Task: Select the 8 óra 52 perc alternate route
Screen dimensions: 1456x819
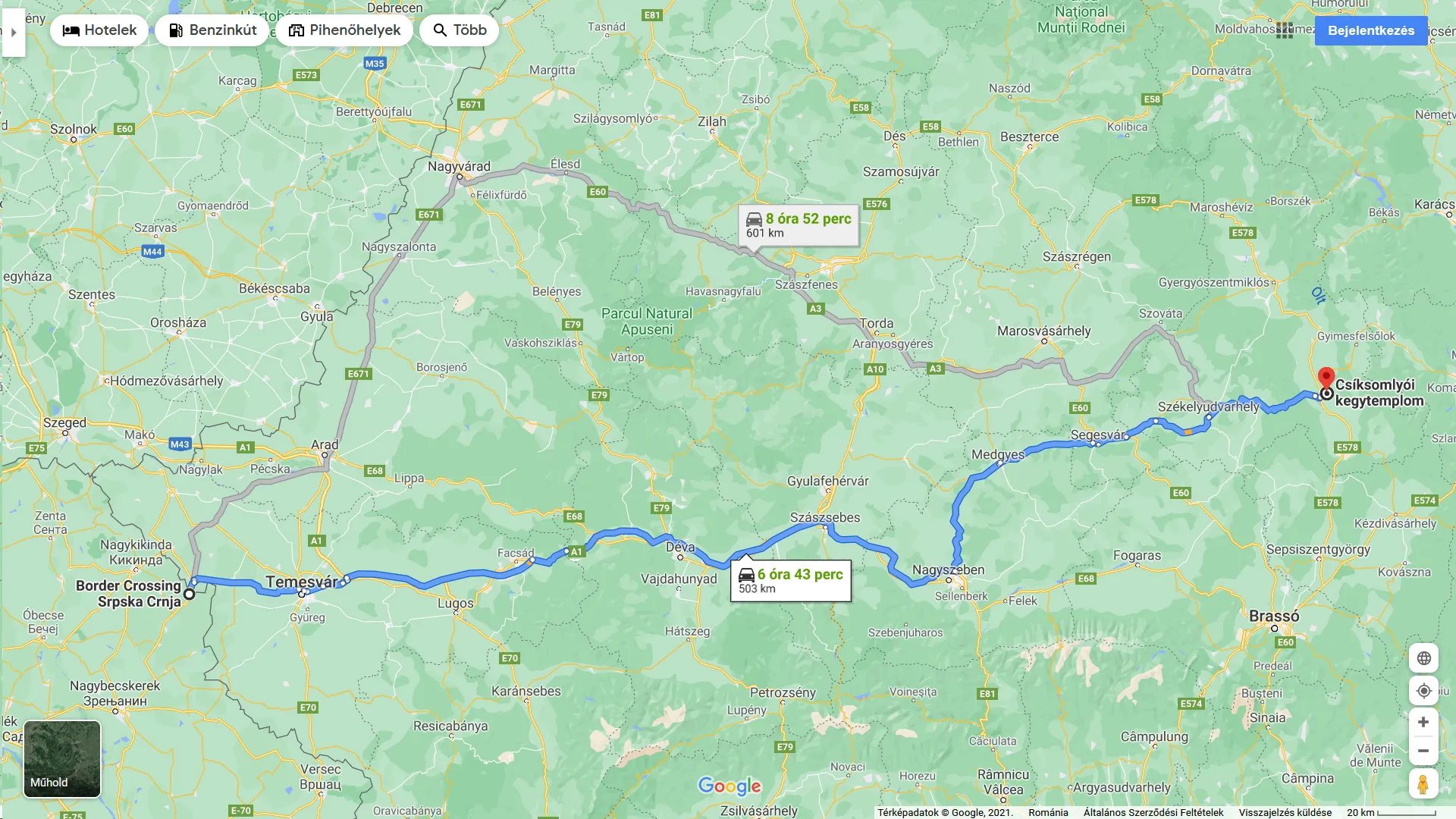Action: click(799, 225)
